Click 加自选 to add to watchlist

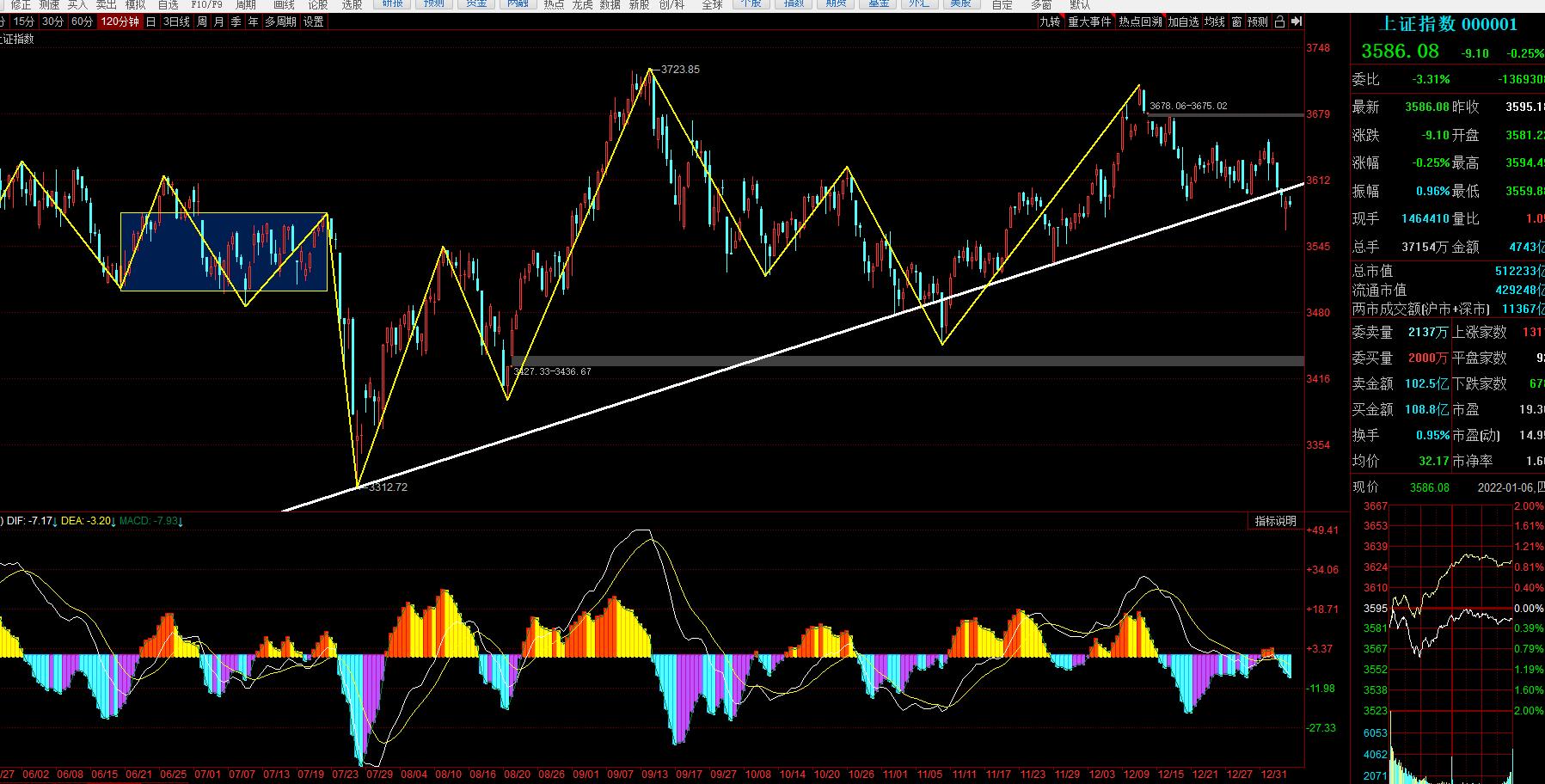pos(1183,21)
